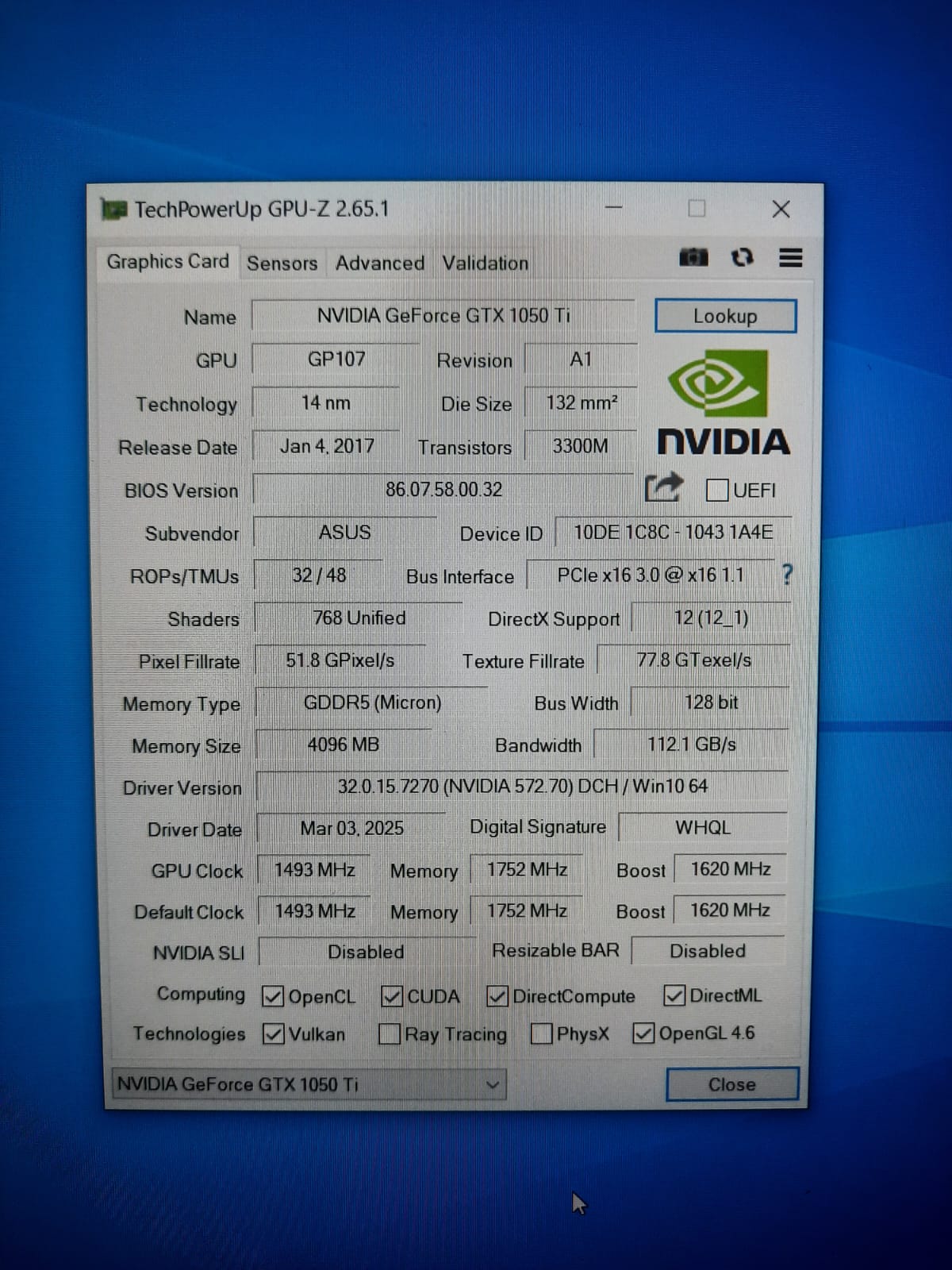Toggle the Vulkan checkbox
The height and width of the screenshot is (1270, 952).
pos(274,1033)
